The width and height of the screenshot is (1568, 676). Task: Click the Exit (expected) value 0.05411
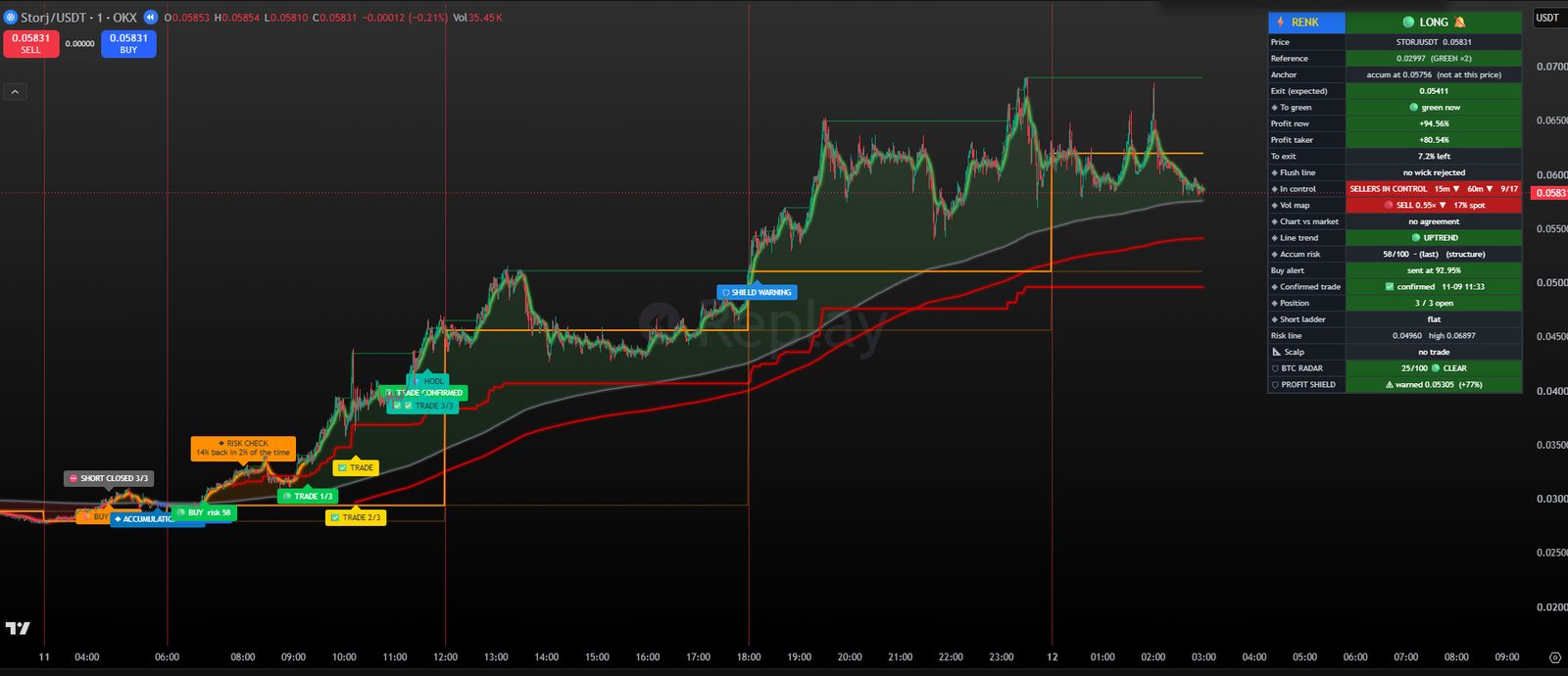point(1434,91)
